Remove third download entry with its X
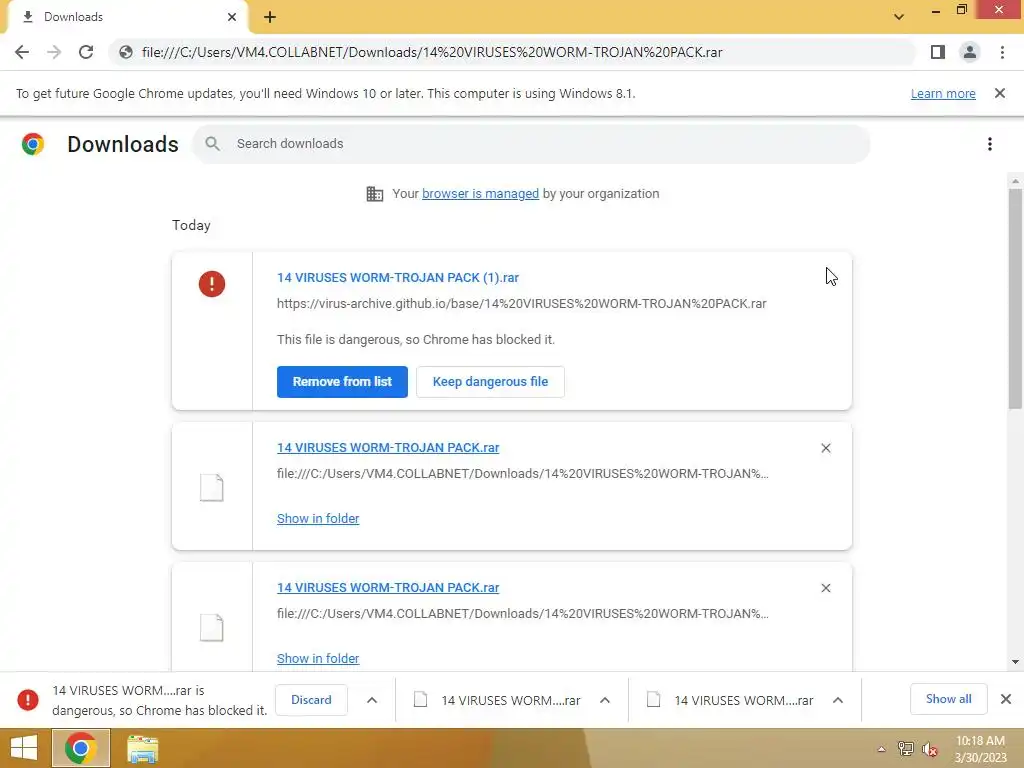 point(826,588)
